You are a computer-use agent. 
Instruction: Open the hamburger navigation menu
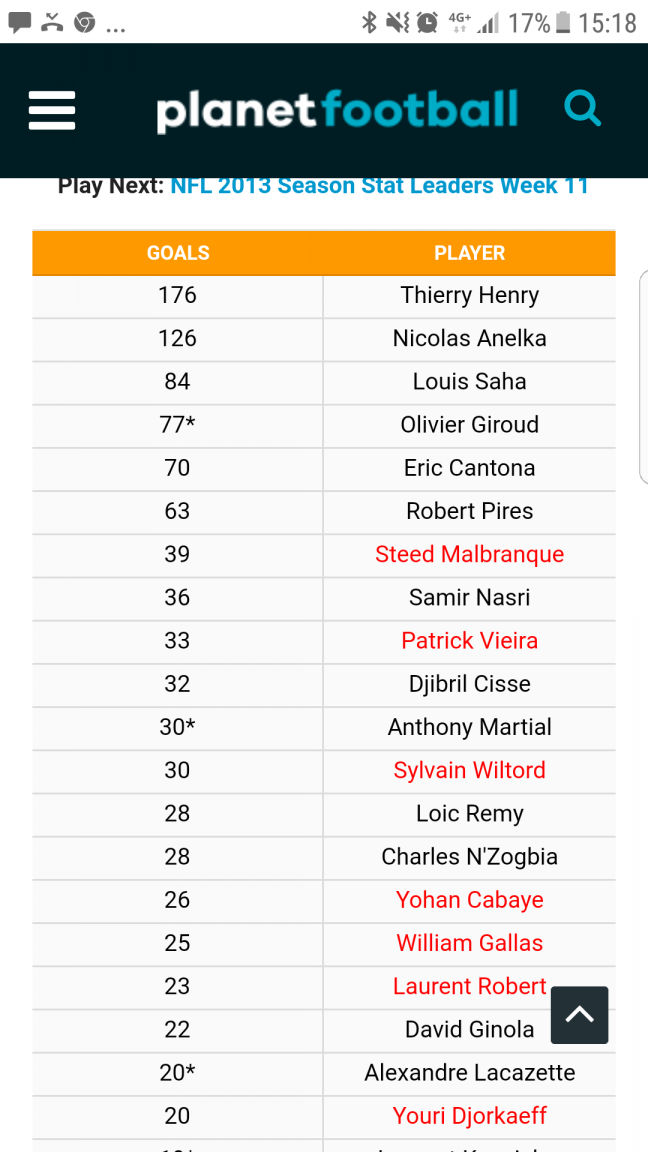tap(52, 110)
